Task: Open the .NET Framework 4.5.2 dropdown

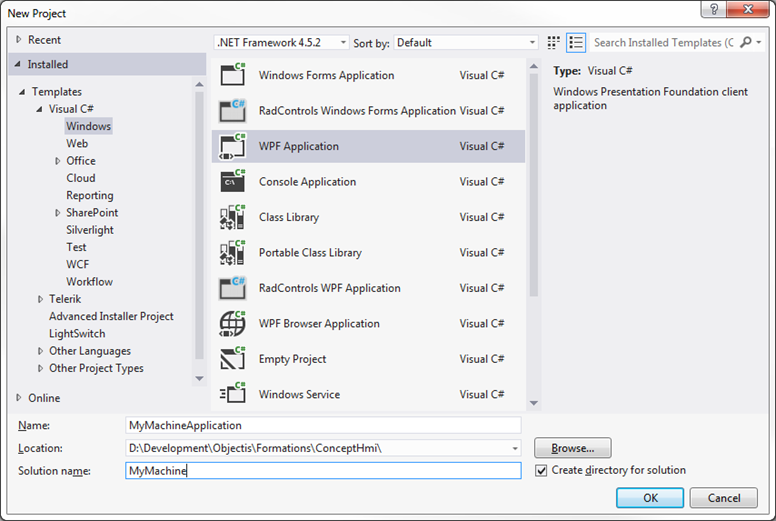Action: [x=282, y=43]
